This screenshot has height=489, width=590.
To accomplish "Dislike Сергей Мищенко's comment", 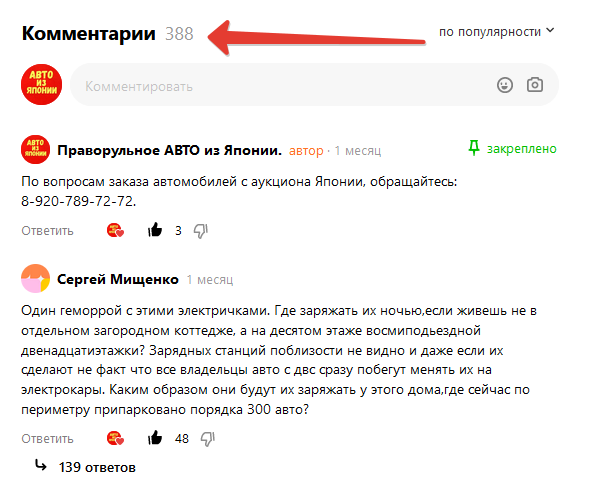I will [207, 439].
